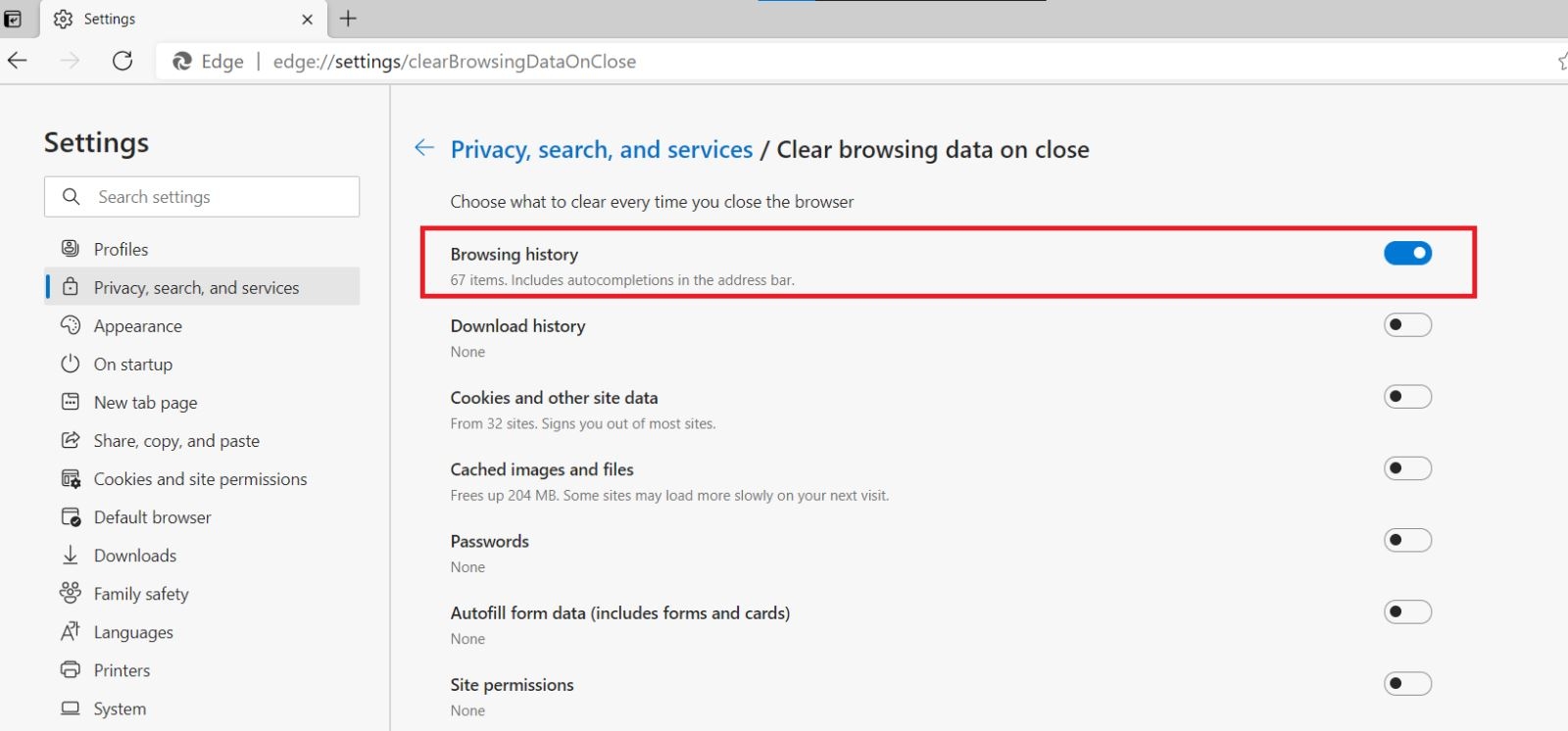Image resolution: width=1568 pixels, height=731 pixels.
Task: Select the New tab page icon
Action: pyautogui.click(x=69, y=402)
